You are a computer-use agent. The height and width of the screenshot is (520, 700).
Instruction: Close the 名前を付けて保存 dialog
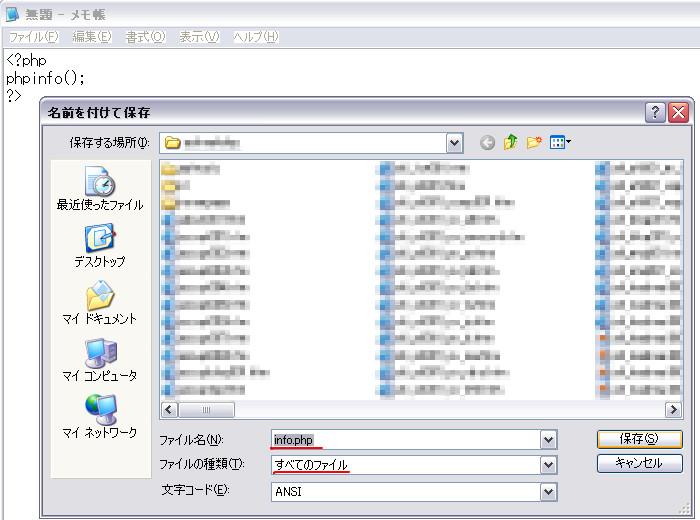coord(678,112)
